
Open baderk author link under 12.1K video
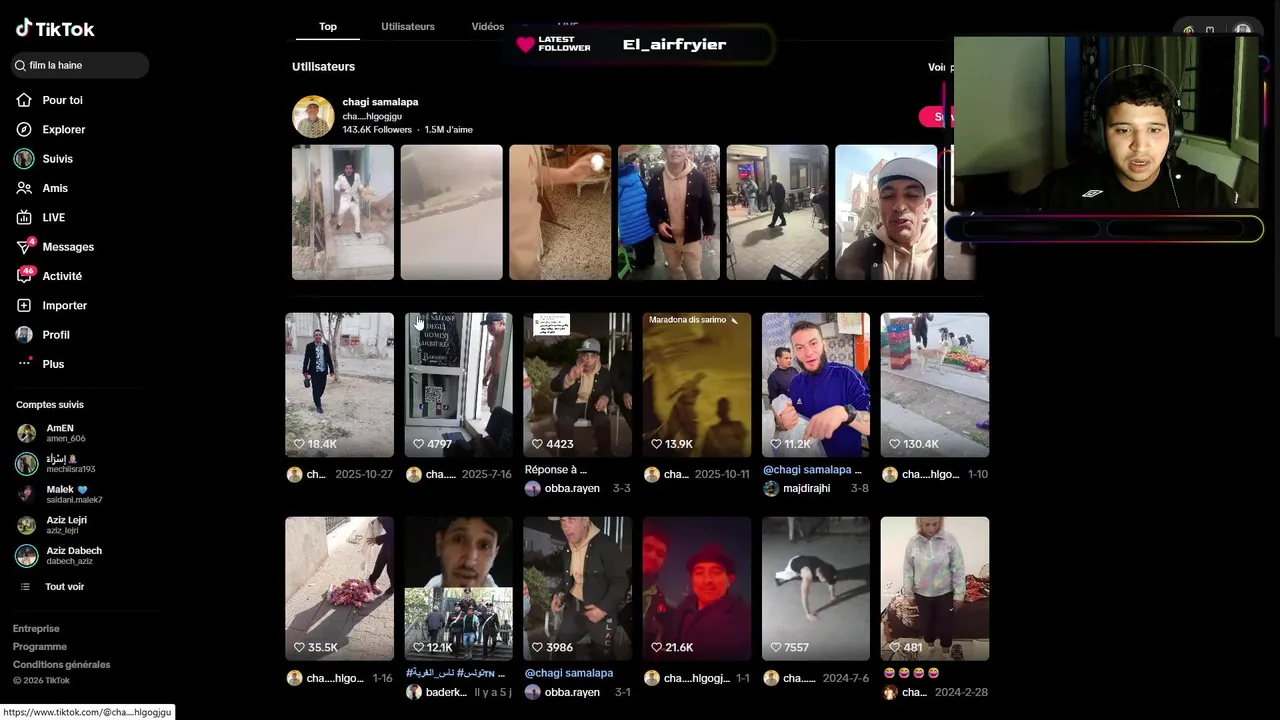point(447,693)
